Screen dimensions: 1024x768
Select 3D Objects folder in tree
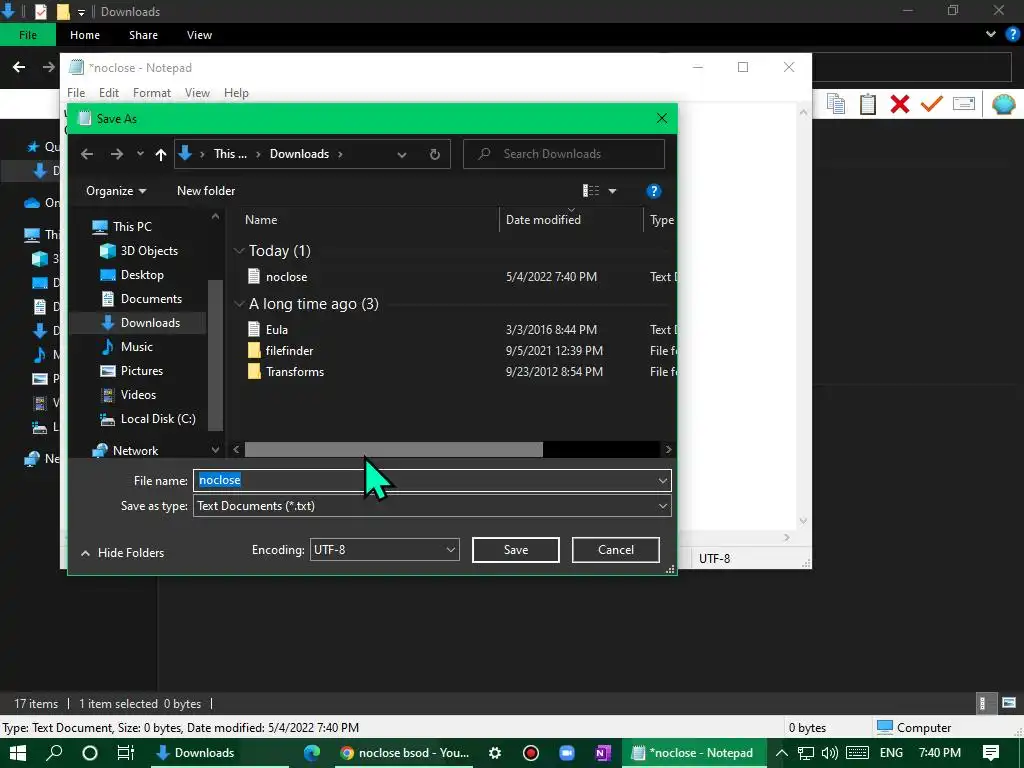point(138,251)
